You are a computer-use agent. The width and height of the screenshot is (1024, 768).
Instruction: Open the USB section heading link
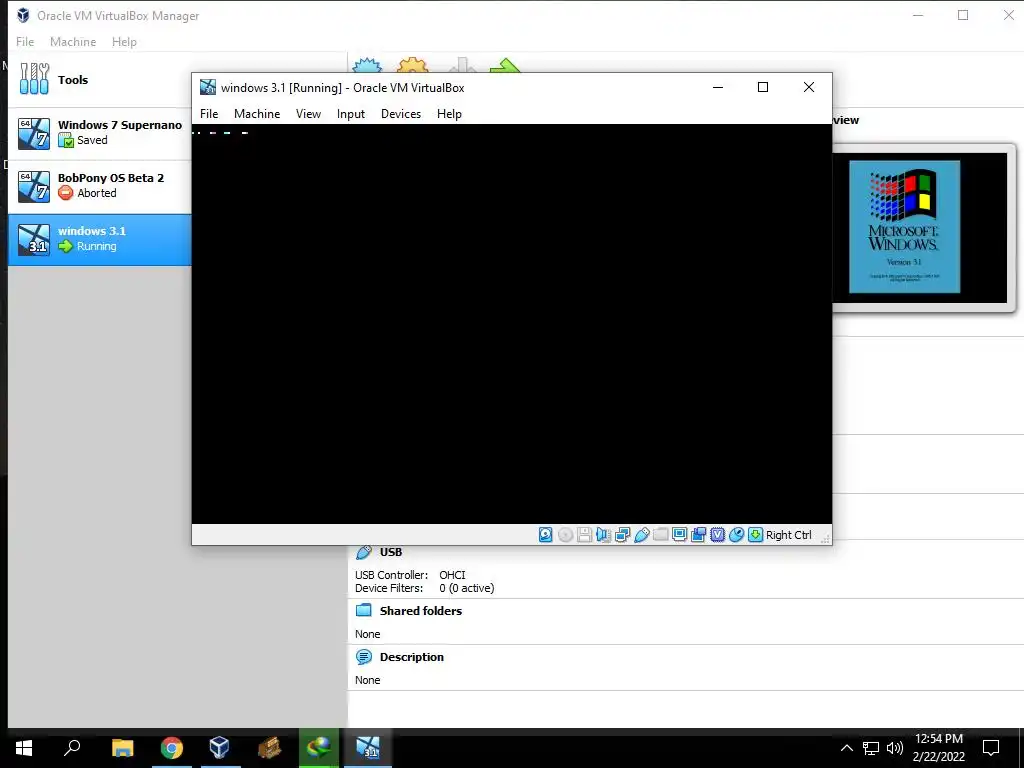tap(391, 552)
